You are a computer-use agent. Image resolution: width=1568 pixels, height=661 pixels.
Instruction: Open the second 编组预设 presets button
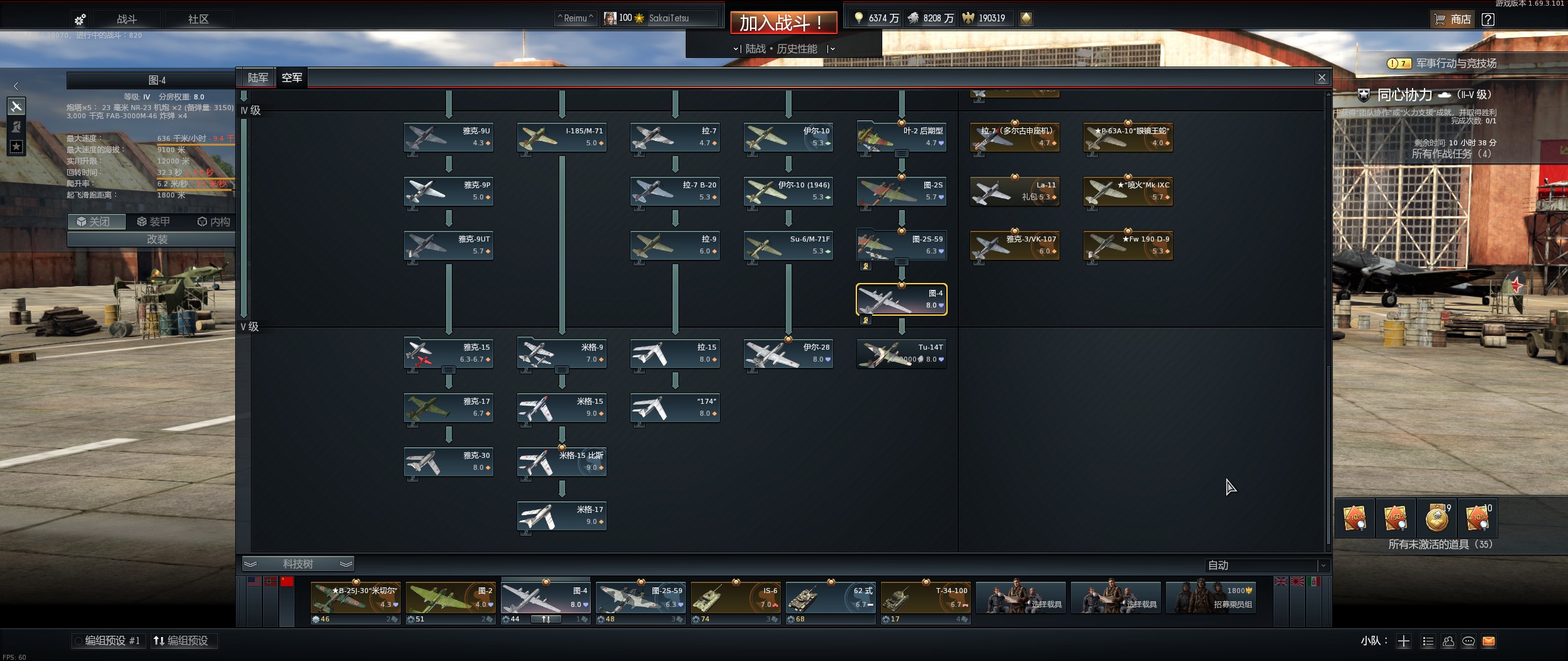pos(184,641)
